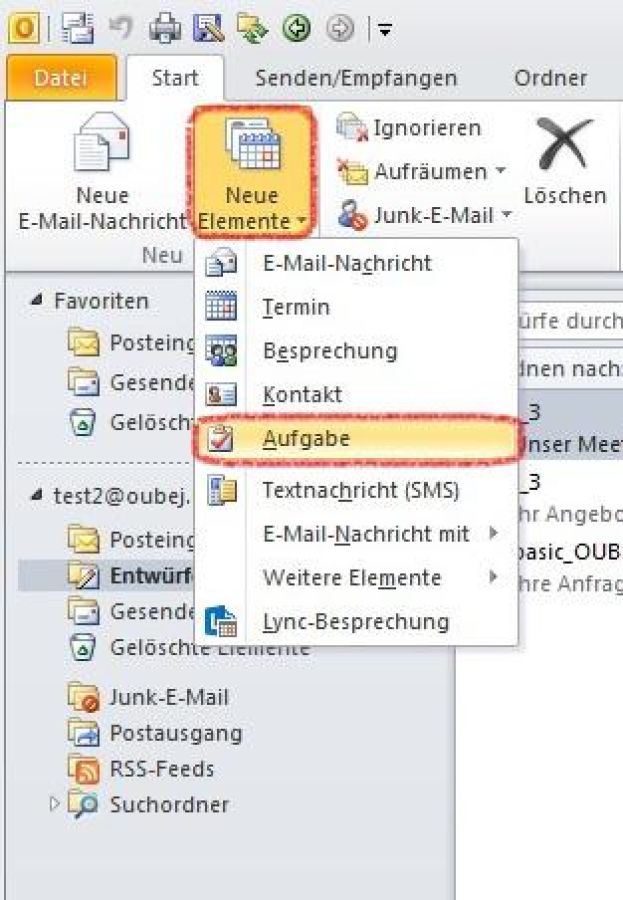
Task: Click the undo arrow in quick access toolbar
Action: click(121, 28)
